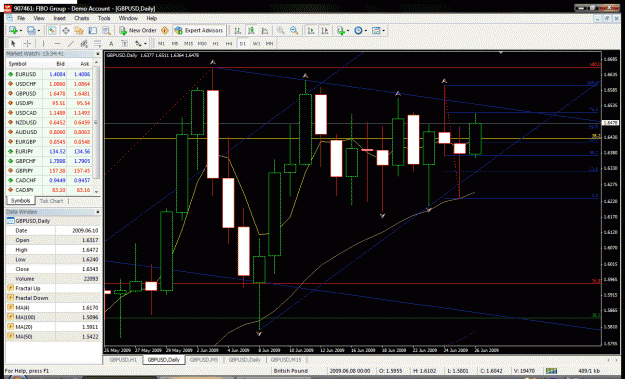Click the Expert Advisors button

(199, 30)
